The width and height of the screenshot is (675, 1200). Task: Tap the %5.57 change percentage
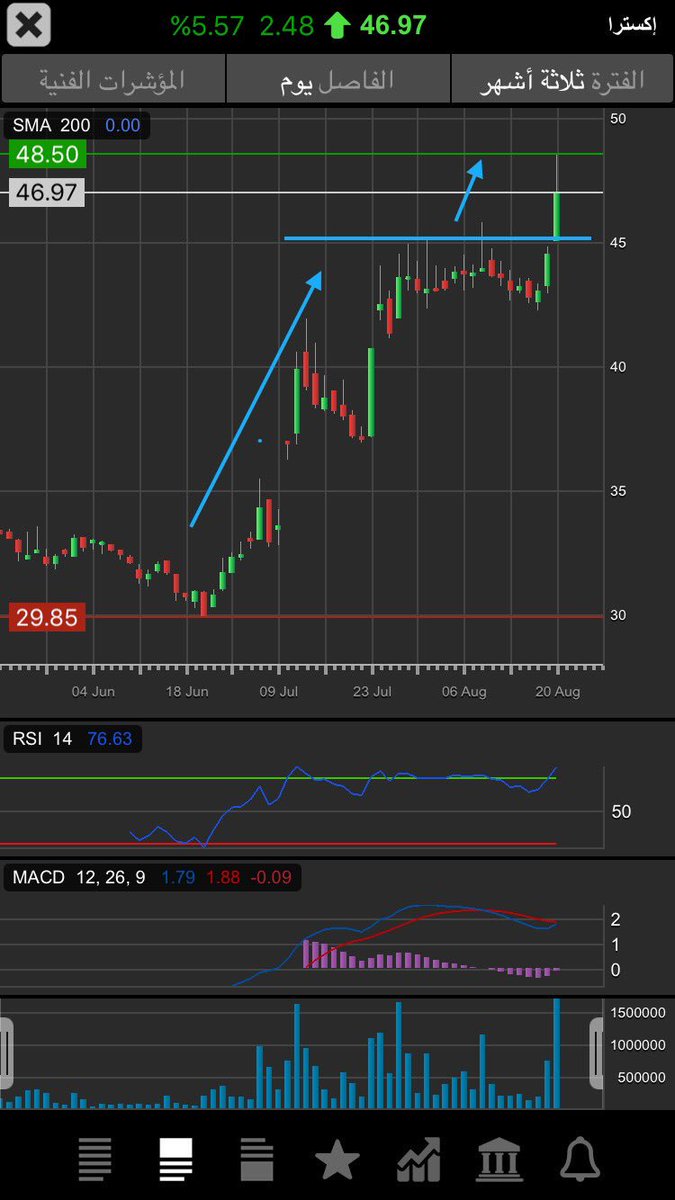tap(207, 25)
